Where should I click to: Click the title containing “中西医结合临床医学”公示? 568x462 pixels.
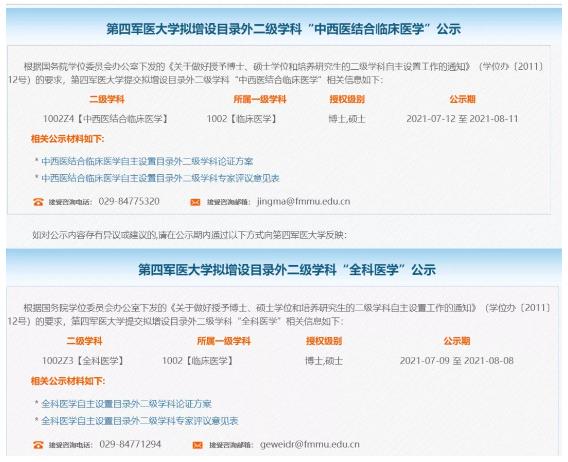click(x=283, y=29)
